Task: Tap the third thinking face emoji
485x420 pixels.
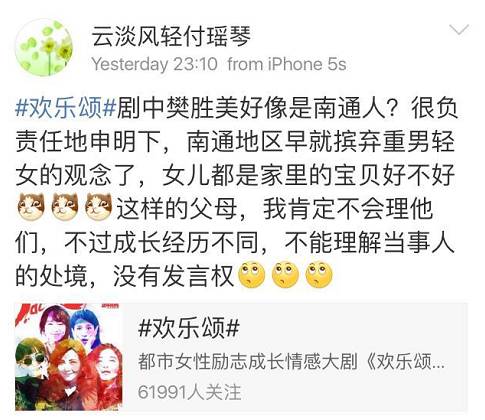Action: (319, 275)
